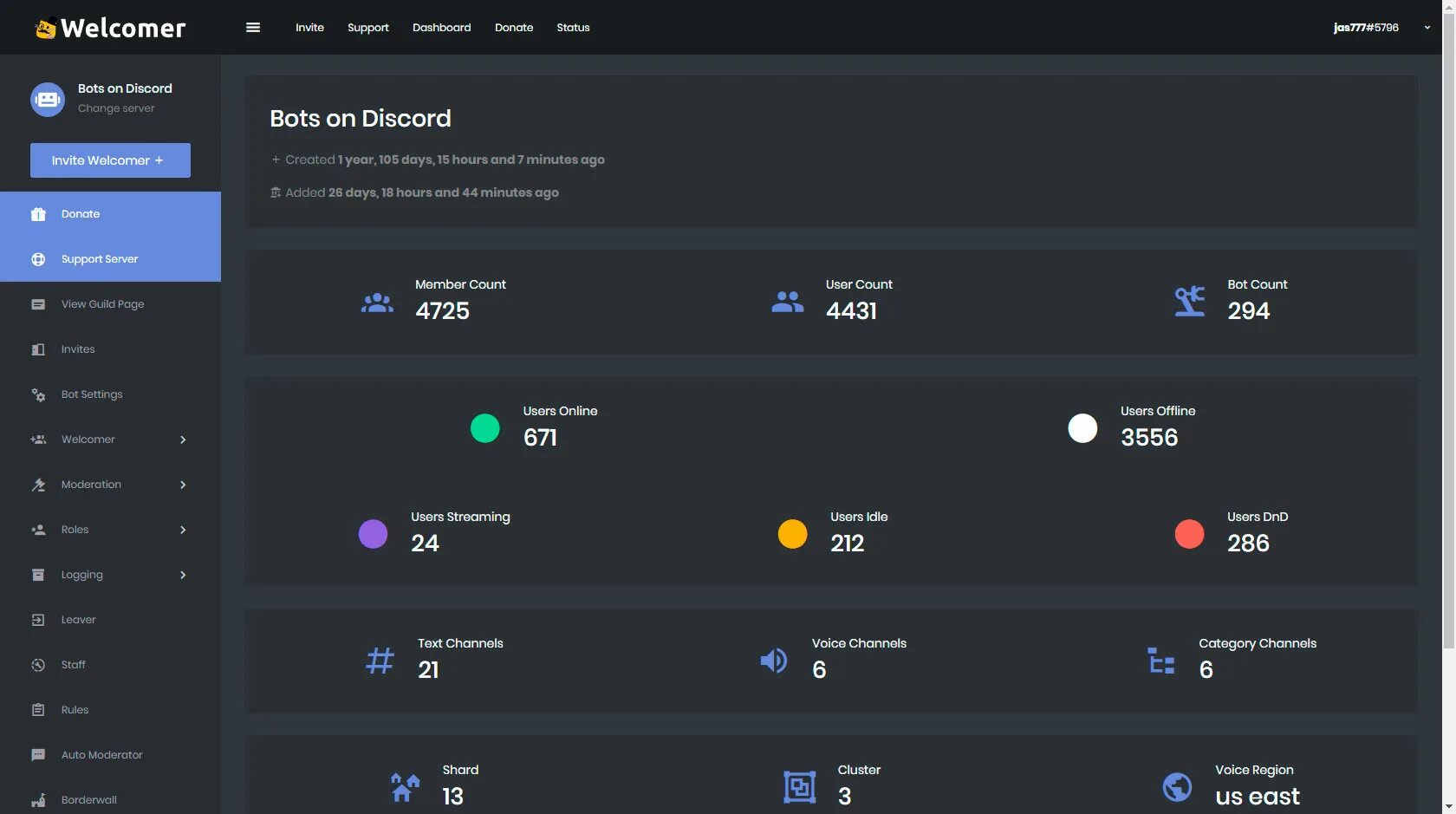Open Donate in the top navigation
This screenshot has width=1456, height=814.
coord(514,28)
